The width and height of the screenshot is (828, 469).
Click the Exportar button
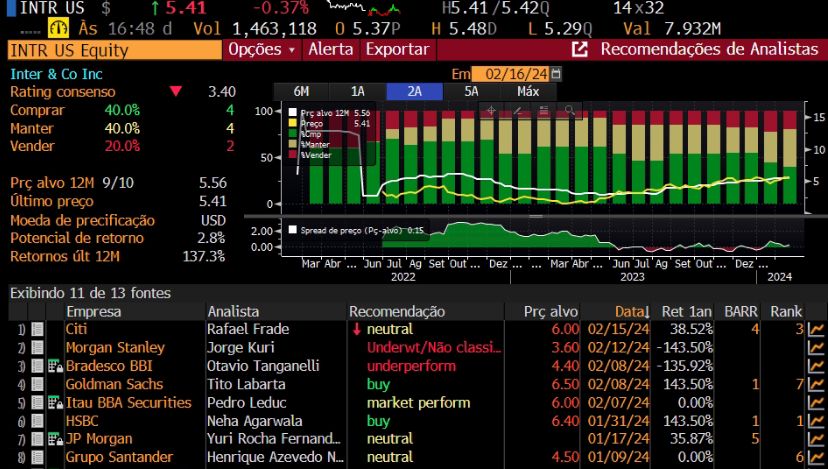(397, 49)
